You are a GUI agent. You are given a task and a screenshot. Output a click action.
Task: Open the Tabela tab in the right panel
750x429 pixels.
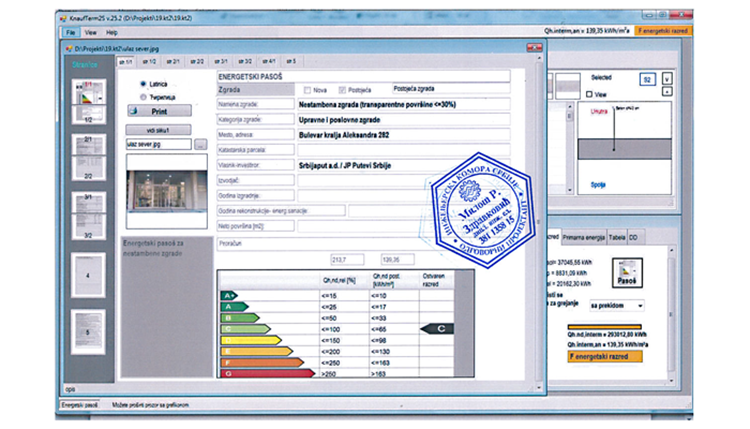[617, 237]
